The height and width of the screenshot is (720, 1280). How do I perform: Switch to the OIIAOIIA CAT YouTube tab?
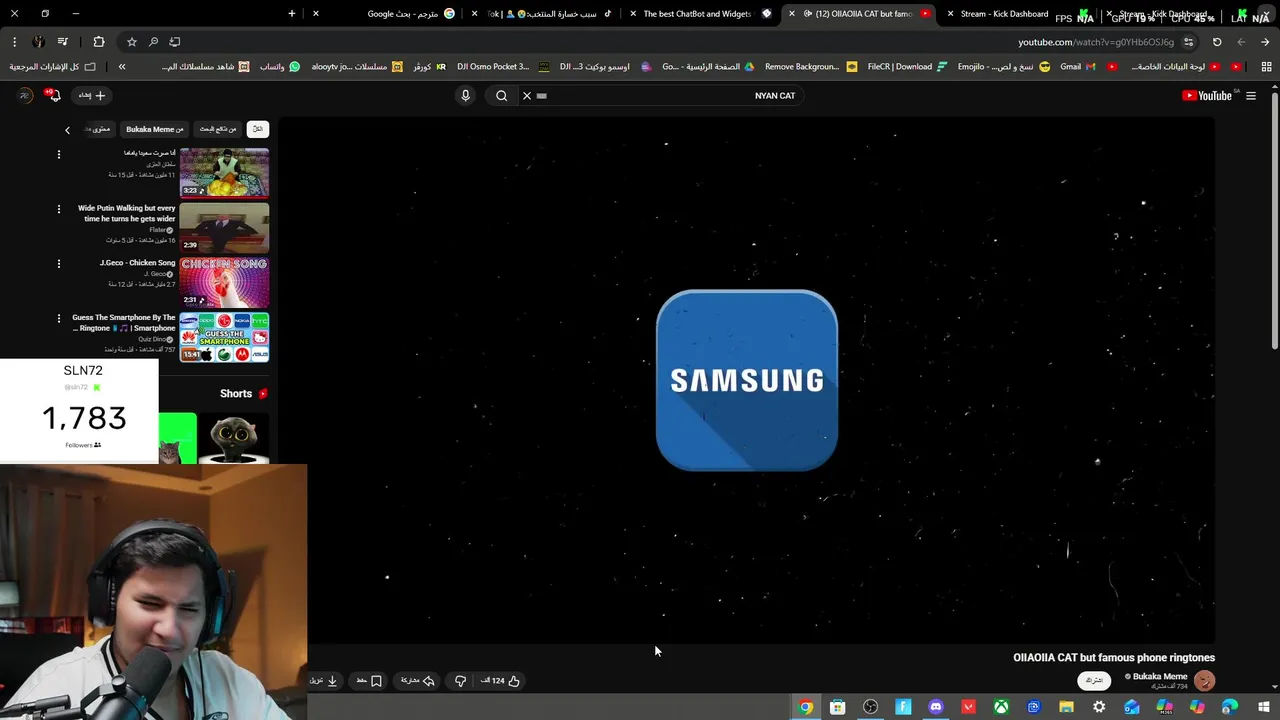click(x=860, y=14)
